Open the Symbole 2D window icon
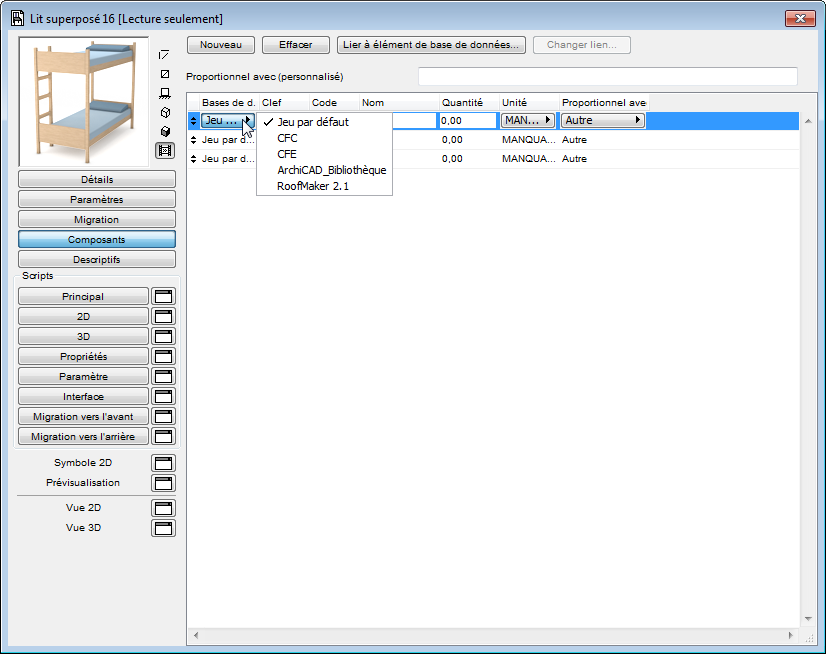 coord(163,462)
